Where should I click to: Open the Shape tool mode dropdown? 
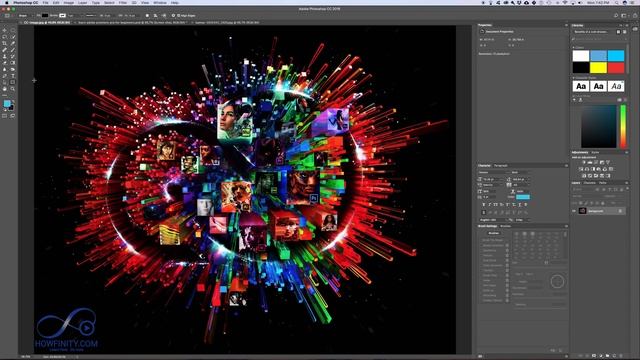tap(27, 16)
